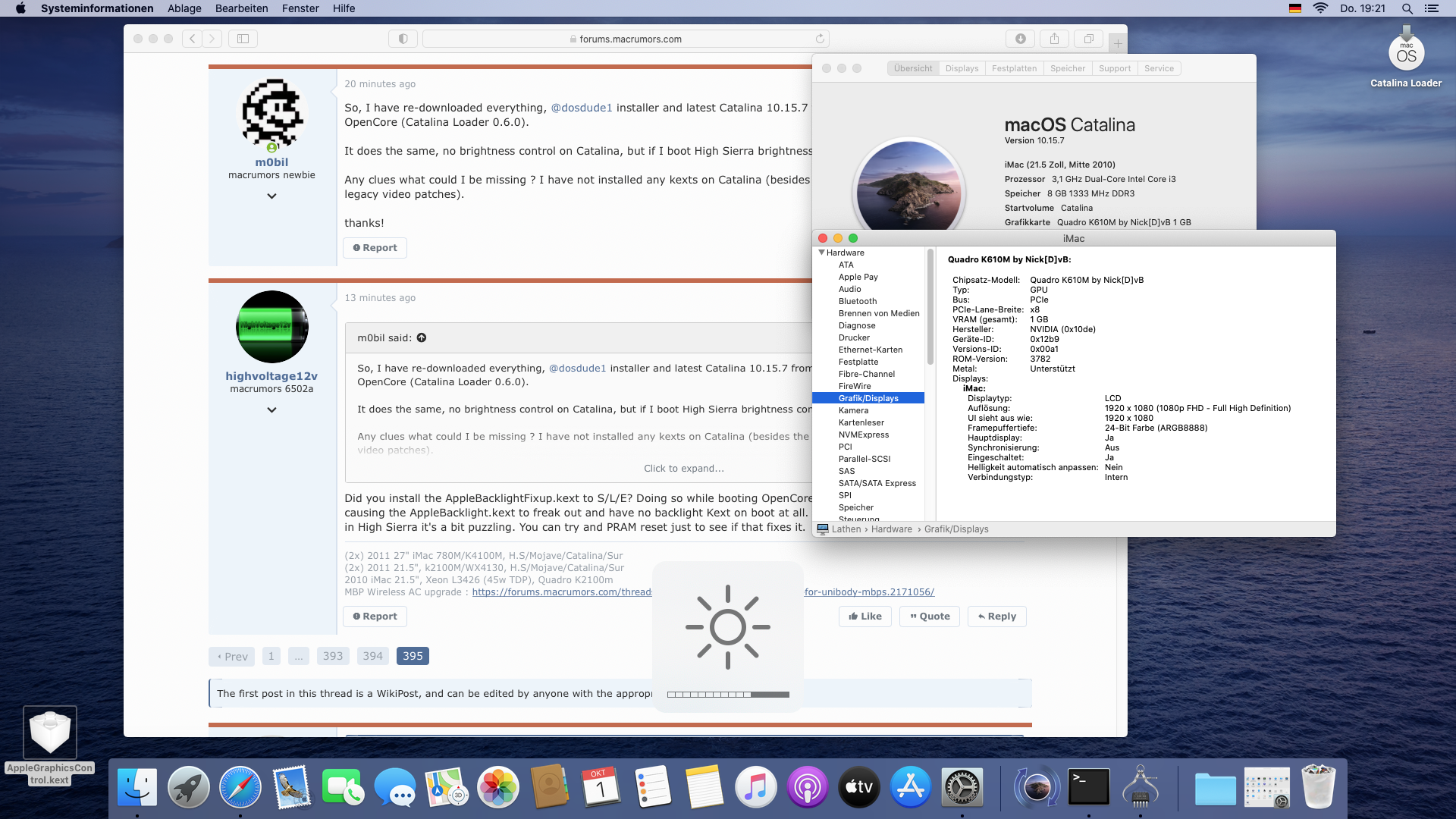Reload page using address bar icon

click(820, 39)
